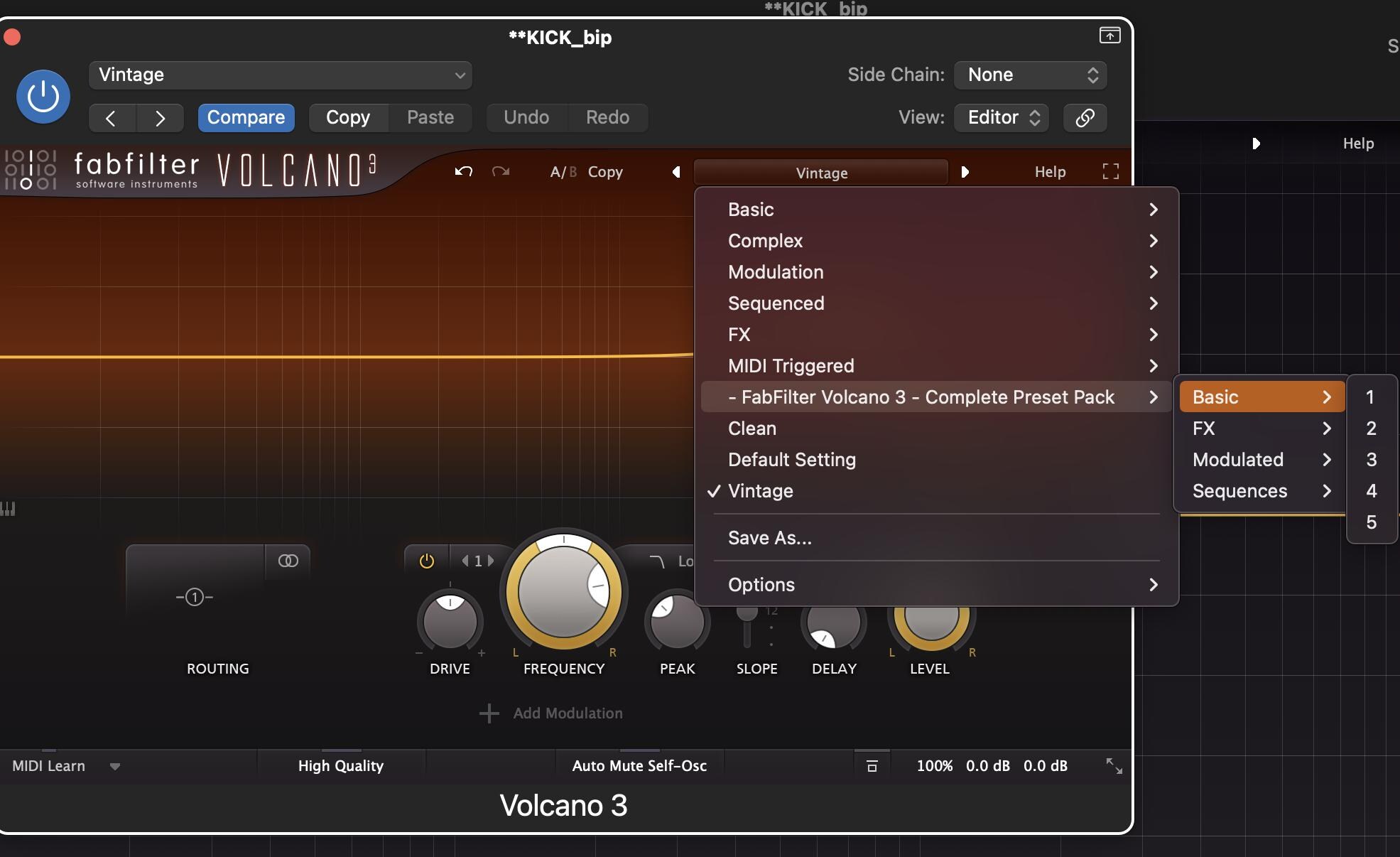Choose Save As... in preset menu

936,538
